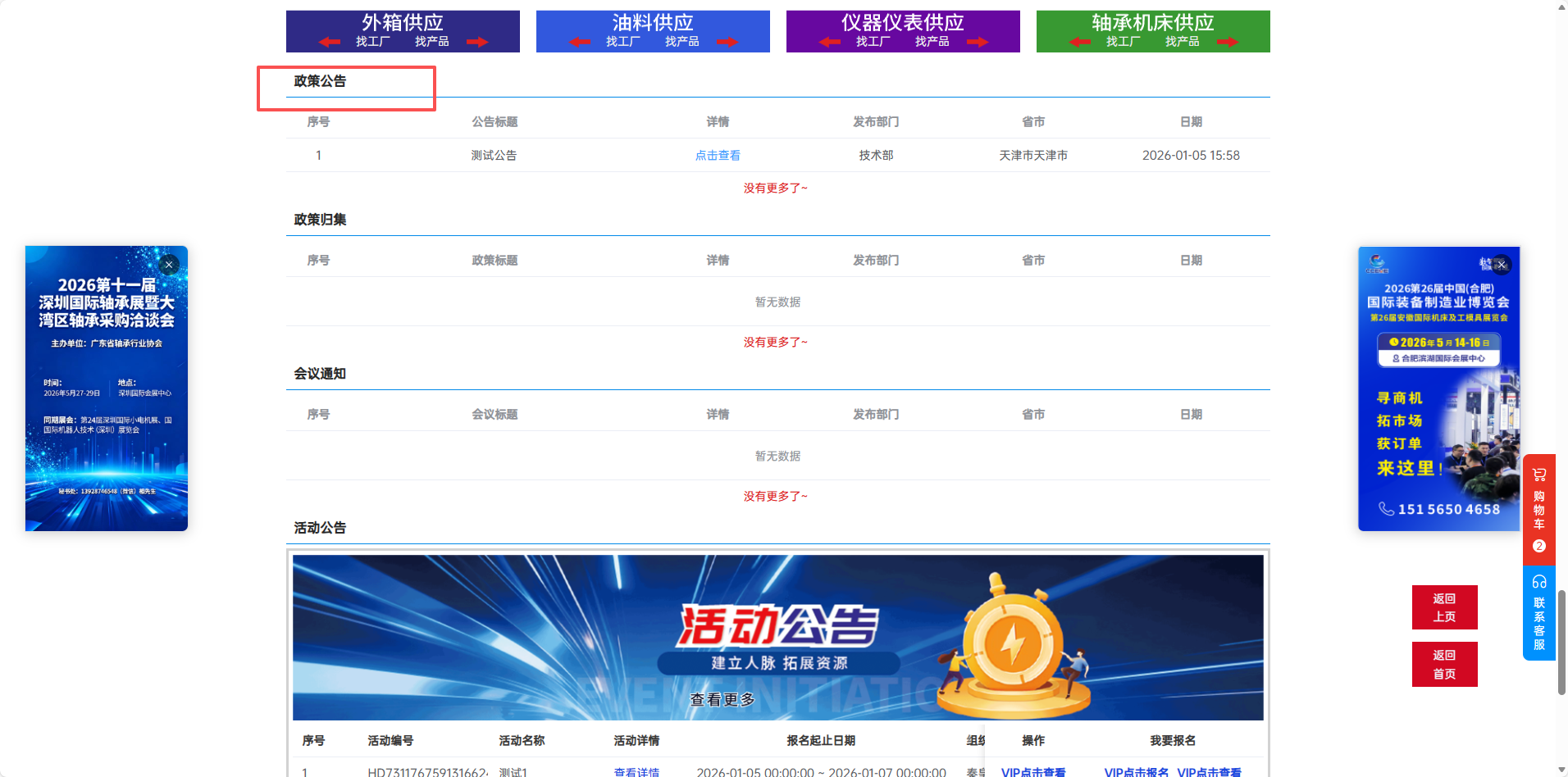
Task: Select 找产品 under 仪器仪表供应
Action: [932, 42]
